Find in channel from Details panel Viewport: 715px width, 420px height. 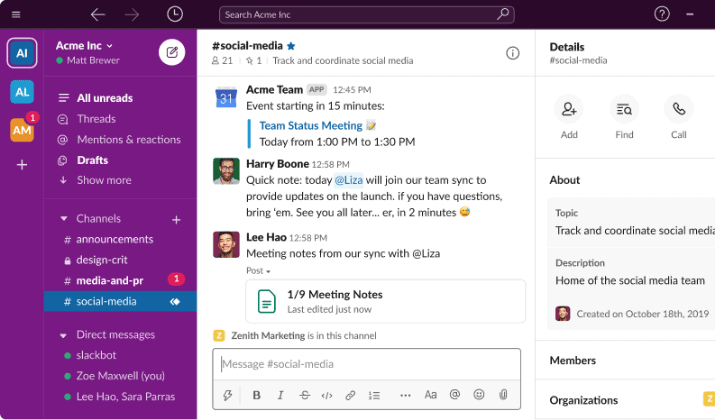point(624,109)
